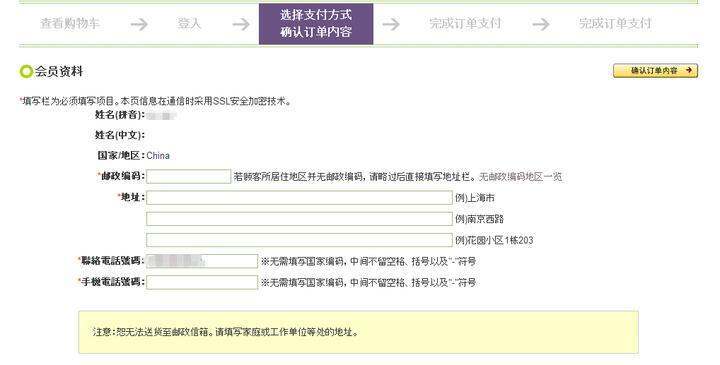Click the 确认订单内容 yellow button
Image resolution: width=720 pixels, height=365 pixels.
click(x=655, y=71)
